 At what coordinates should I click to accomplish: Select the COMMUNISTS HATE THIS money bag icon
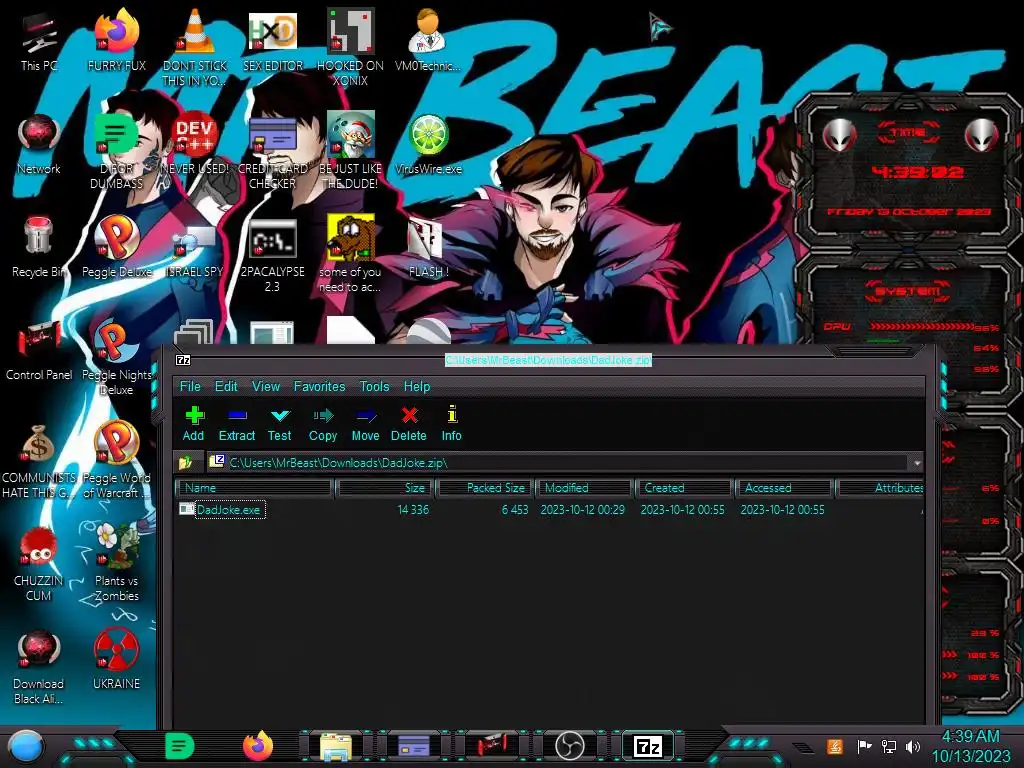[39, 460]
